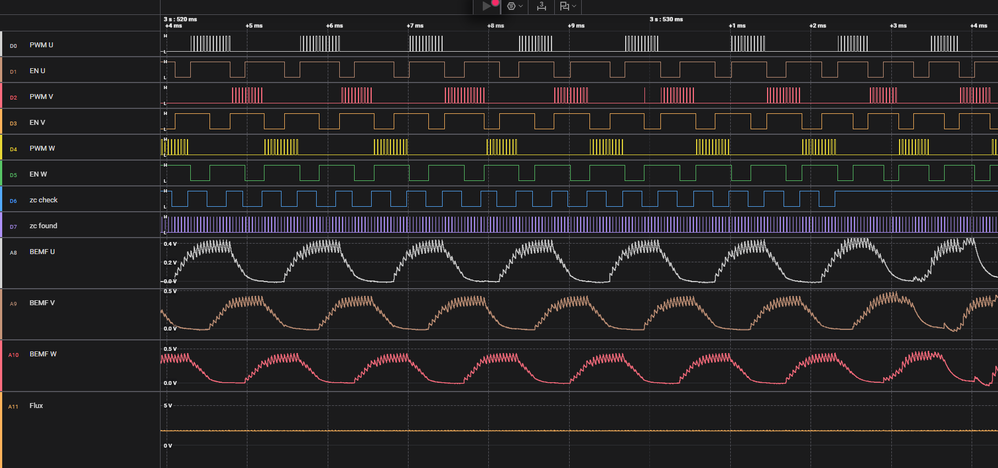Select the EN V channel label

click(x=37, y=122)
